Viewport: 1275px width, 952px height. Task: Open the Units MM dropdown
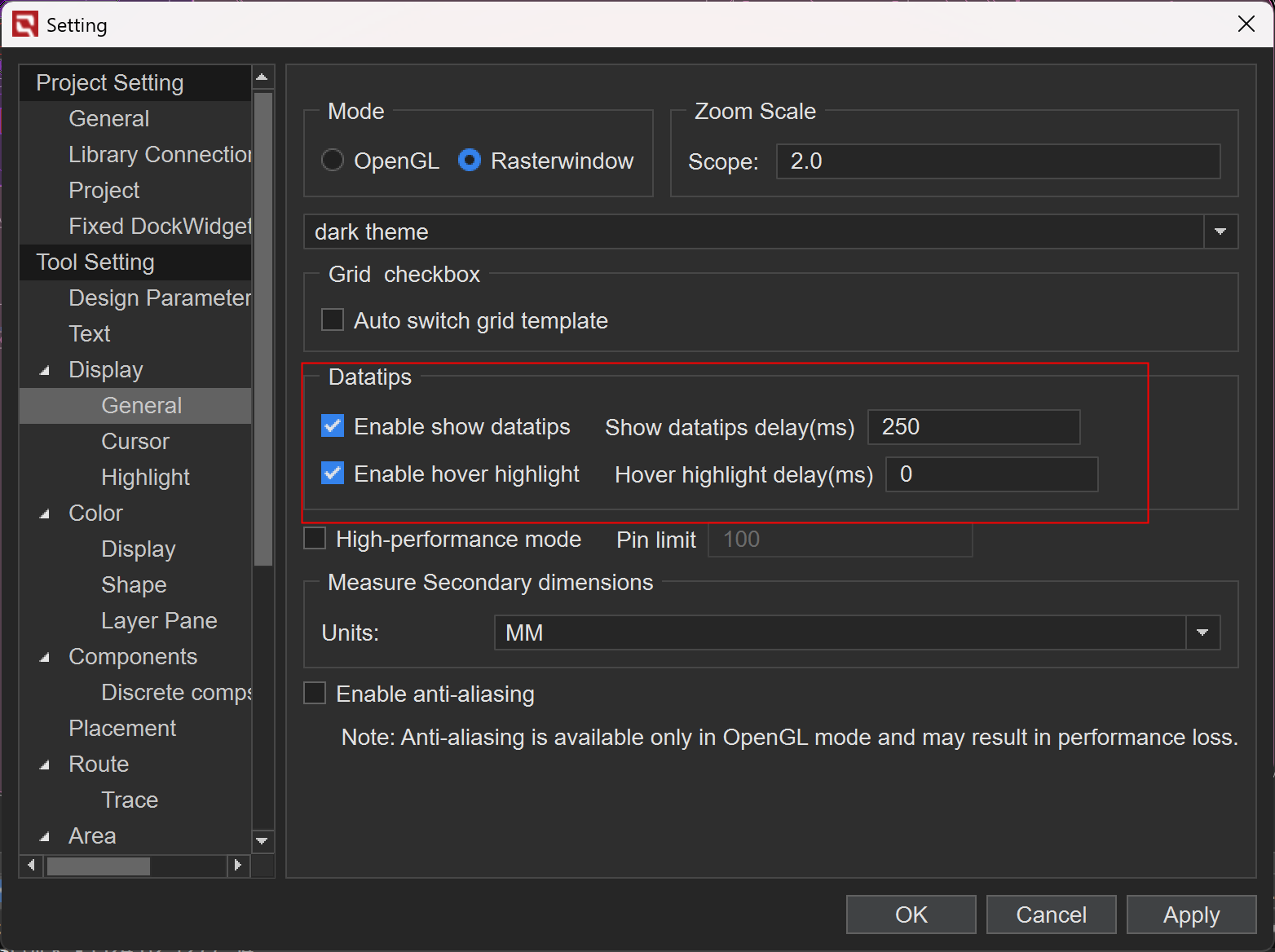pos(1202,632)
